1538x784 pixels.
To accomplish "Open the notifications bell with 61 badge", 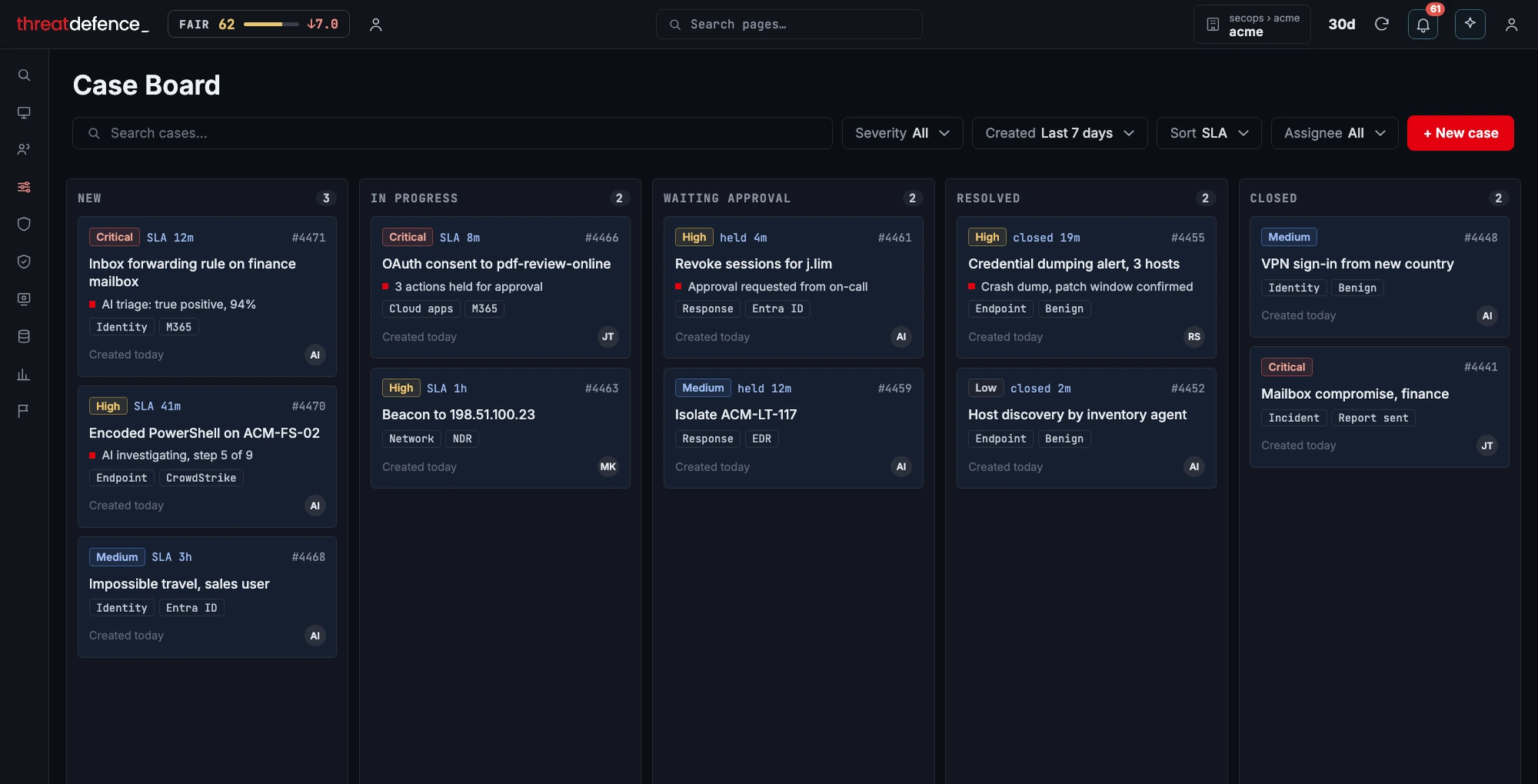I will pos(1423,25).
